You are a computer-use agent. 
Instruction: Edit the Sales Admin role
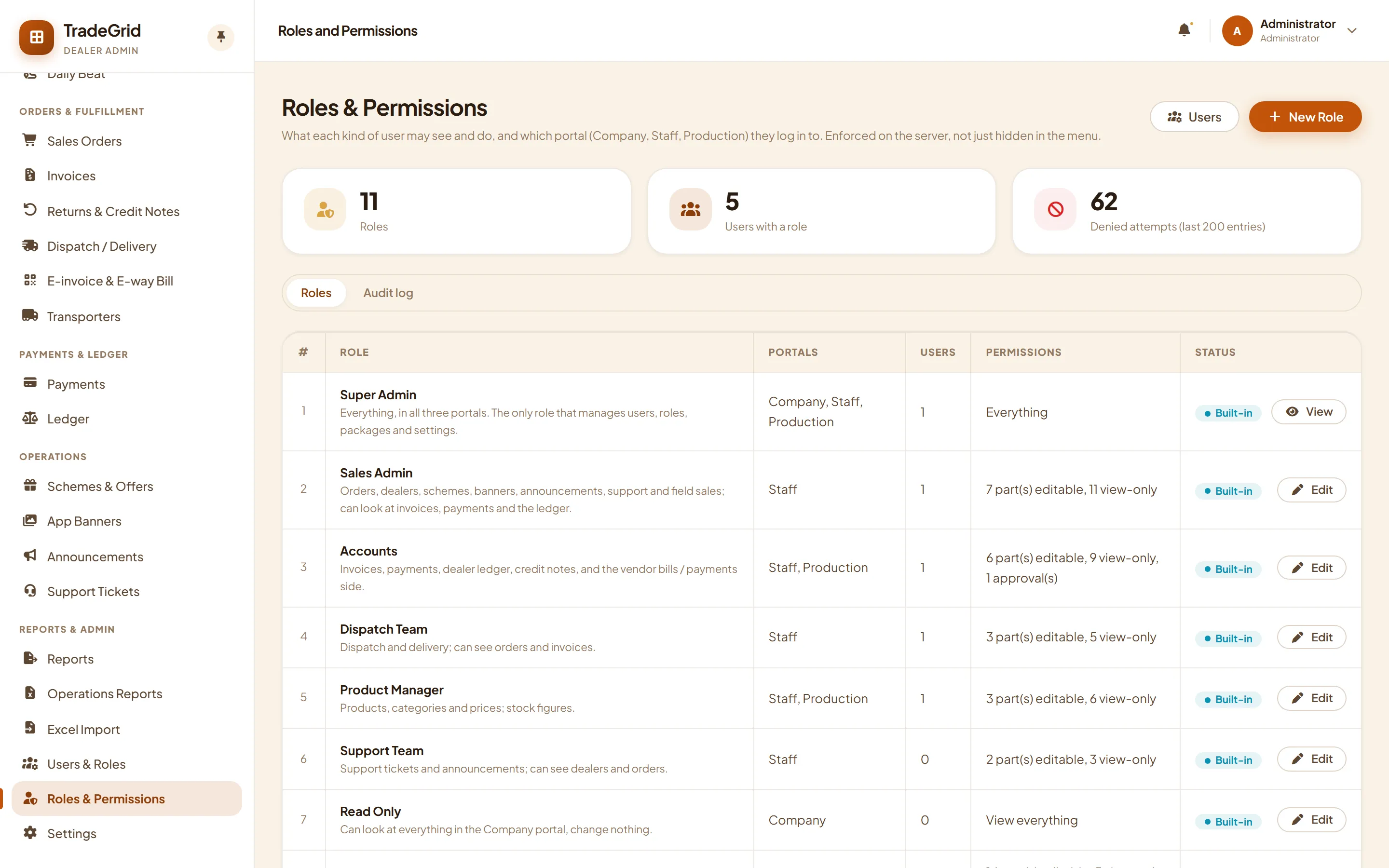point(1311,489)
